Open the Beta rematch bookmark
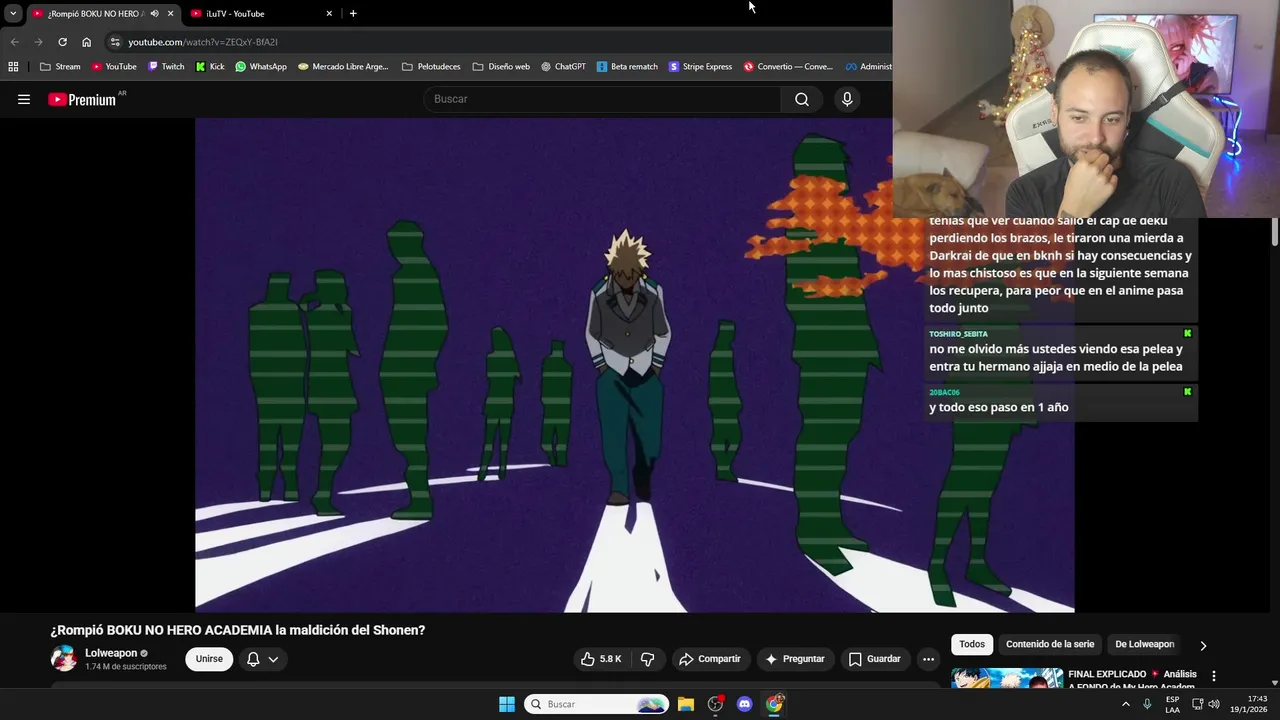Screen dimensions: 1280x720 (627, 67)
